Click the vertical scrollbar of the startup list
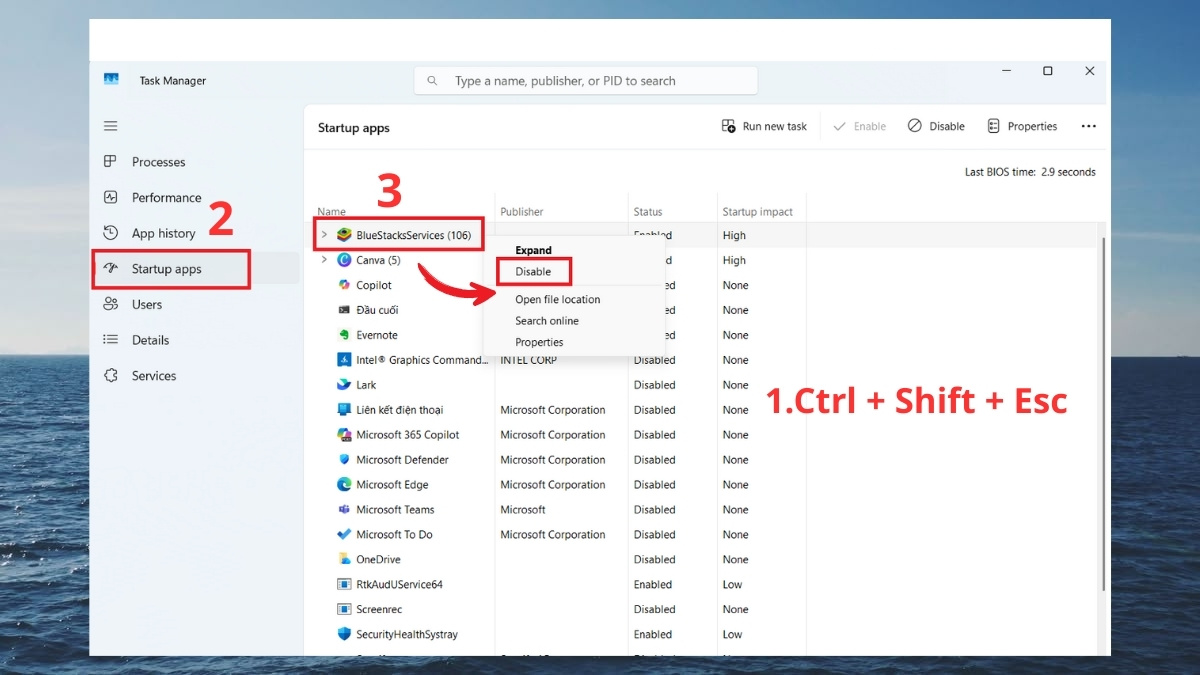Image resolution: width=1200 pixels, height=675 pixels. coord(1103,410)
